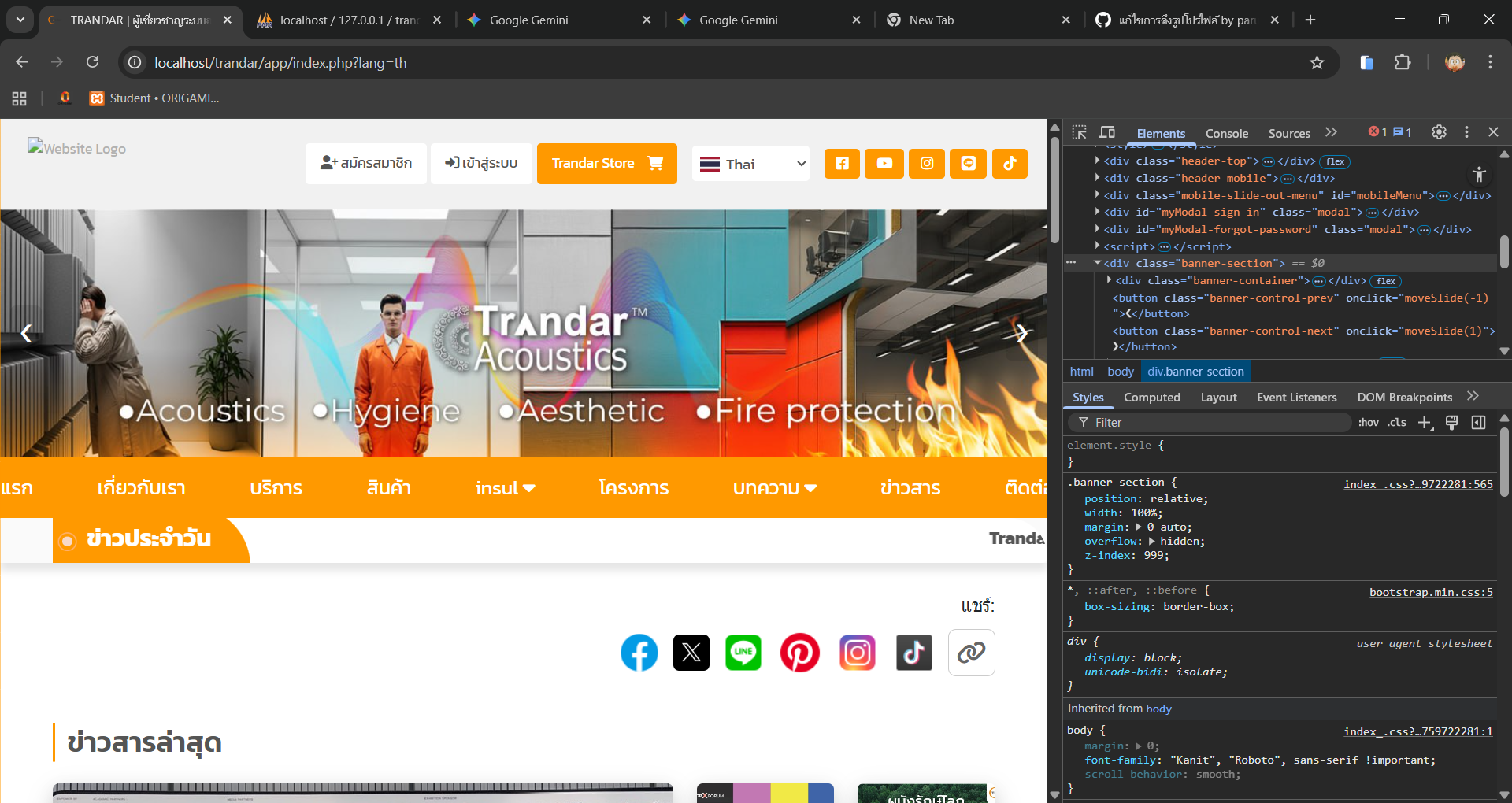
Task: Click the Pinterest share icon
Action: pos(799,653)
